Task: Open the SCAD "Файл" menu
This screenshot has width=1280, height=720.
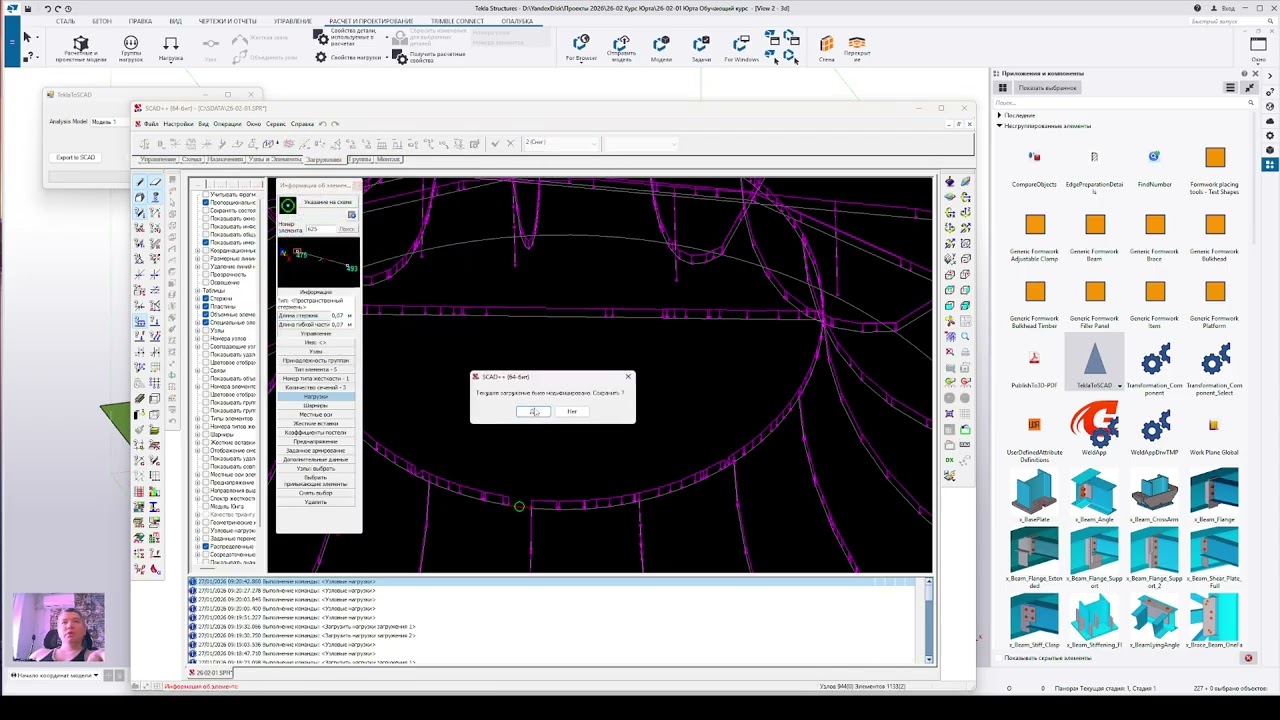Action: [x=151, y=124]
